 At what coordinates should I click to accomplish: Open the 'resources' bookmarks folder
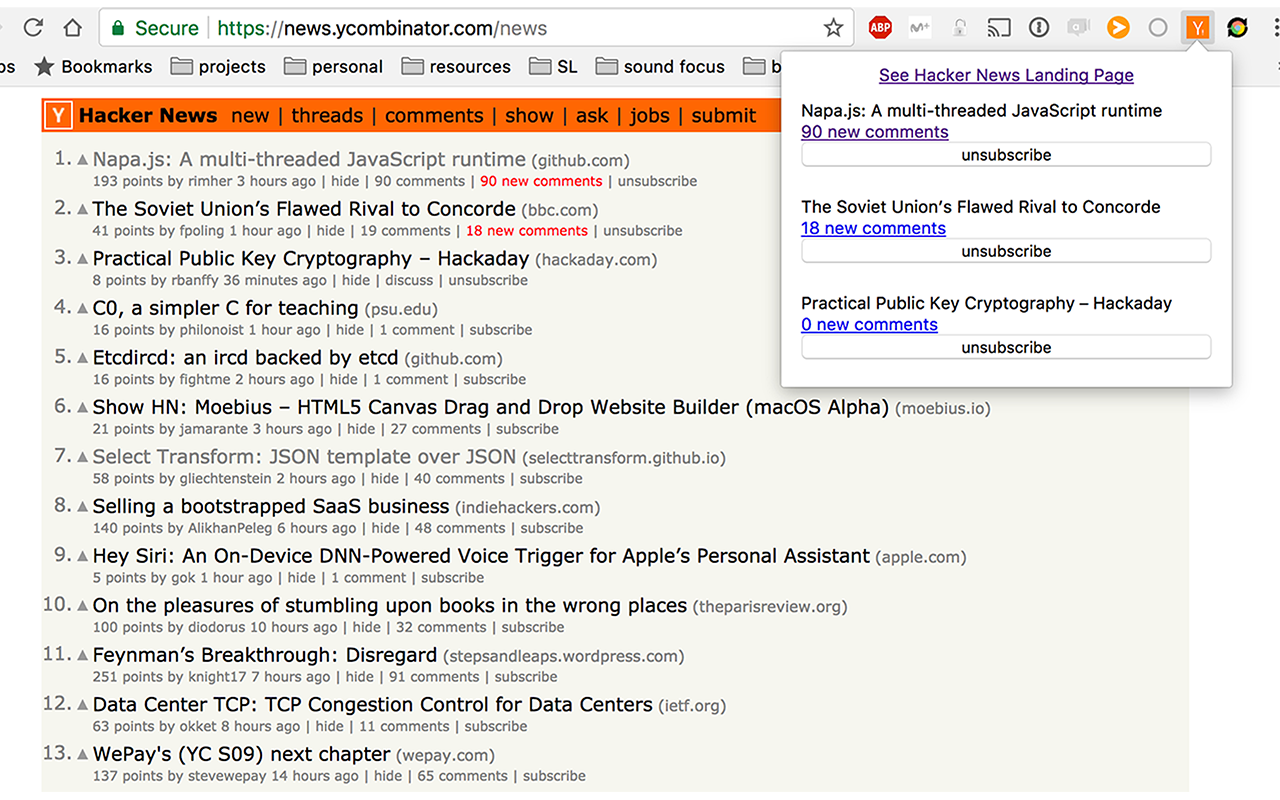click(456, 67)
